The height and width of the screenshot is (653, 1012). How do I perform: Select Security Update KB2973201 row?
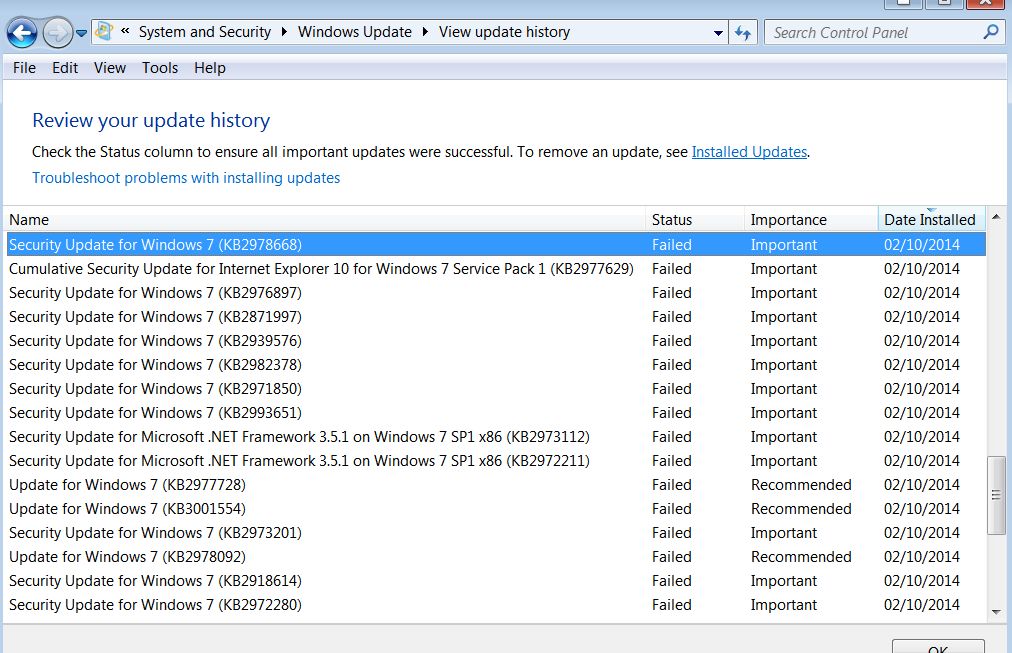(x=496, y=532)
